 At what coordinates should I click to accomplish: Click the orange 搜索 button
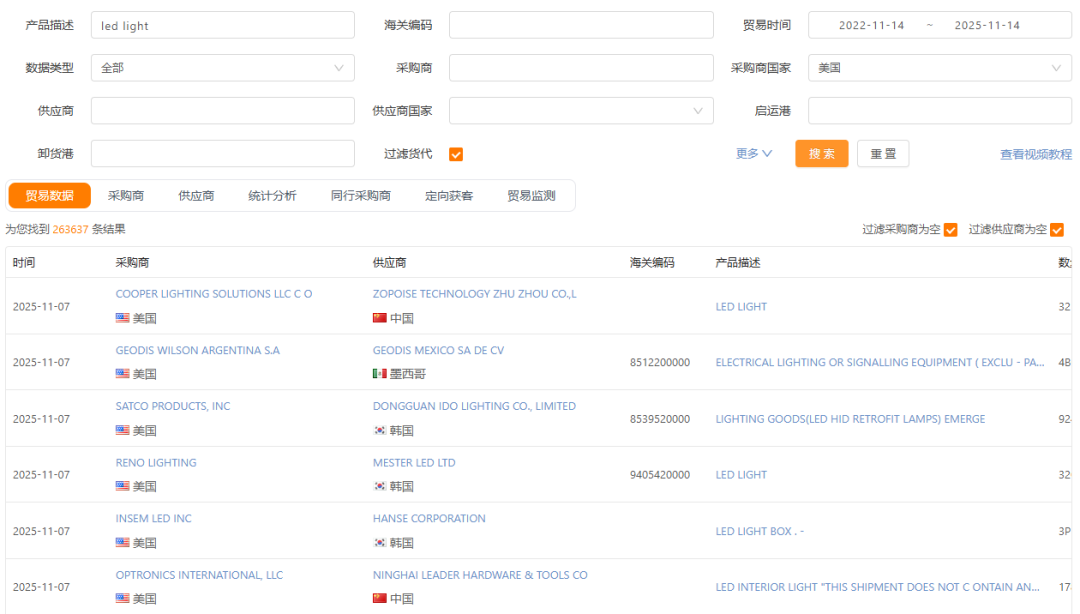[x=822, y=154]
